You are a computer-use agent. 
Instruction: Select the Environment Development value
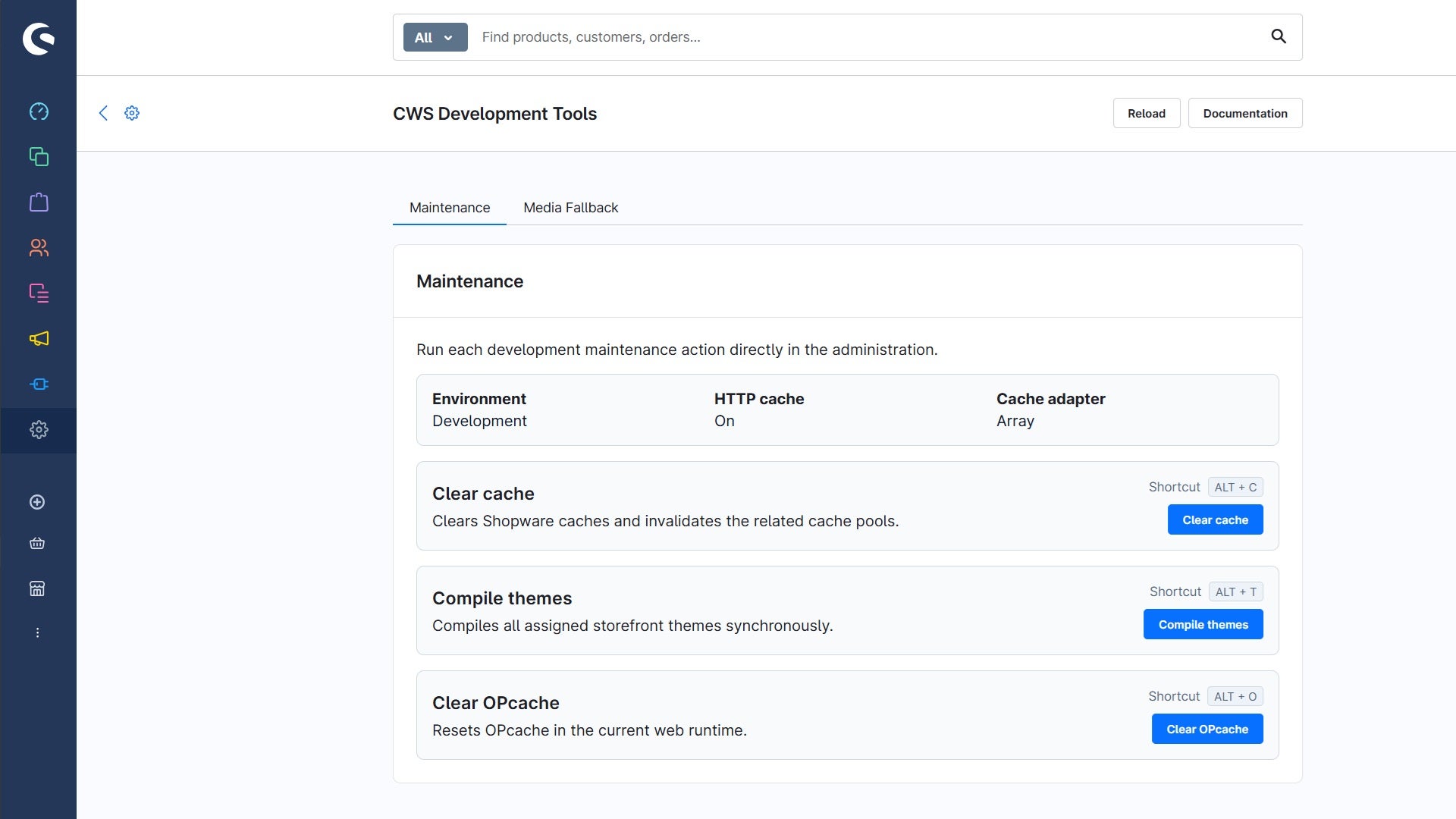tap(479, 421)
